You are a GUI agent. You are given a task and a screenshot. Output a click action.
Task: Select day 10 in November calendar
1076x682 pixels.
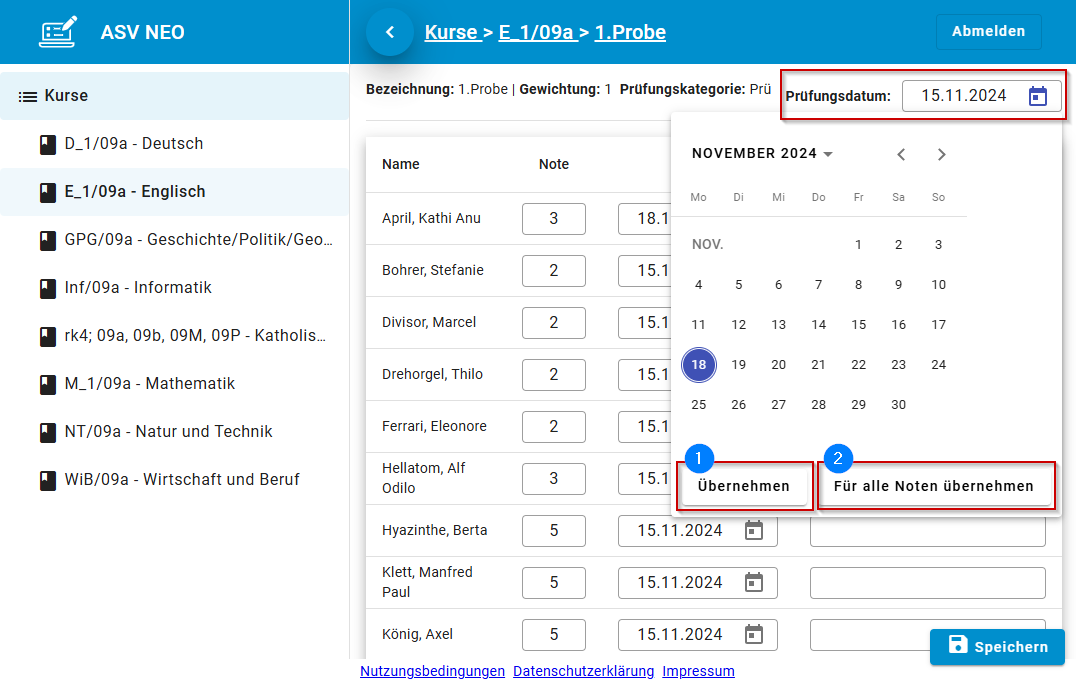tap(939, 285)
